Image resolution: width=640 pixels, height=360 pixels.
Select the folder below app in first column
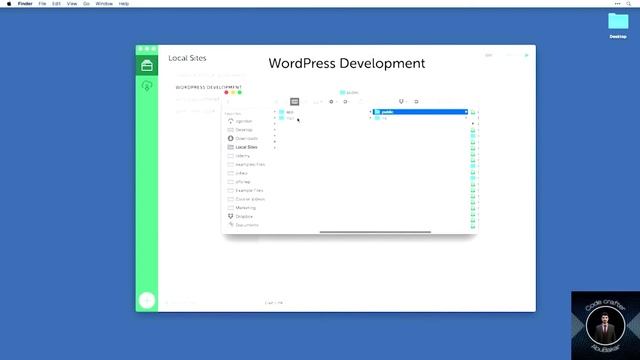click(x=286, y=118)
